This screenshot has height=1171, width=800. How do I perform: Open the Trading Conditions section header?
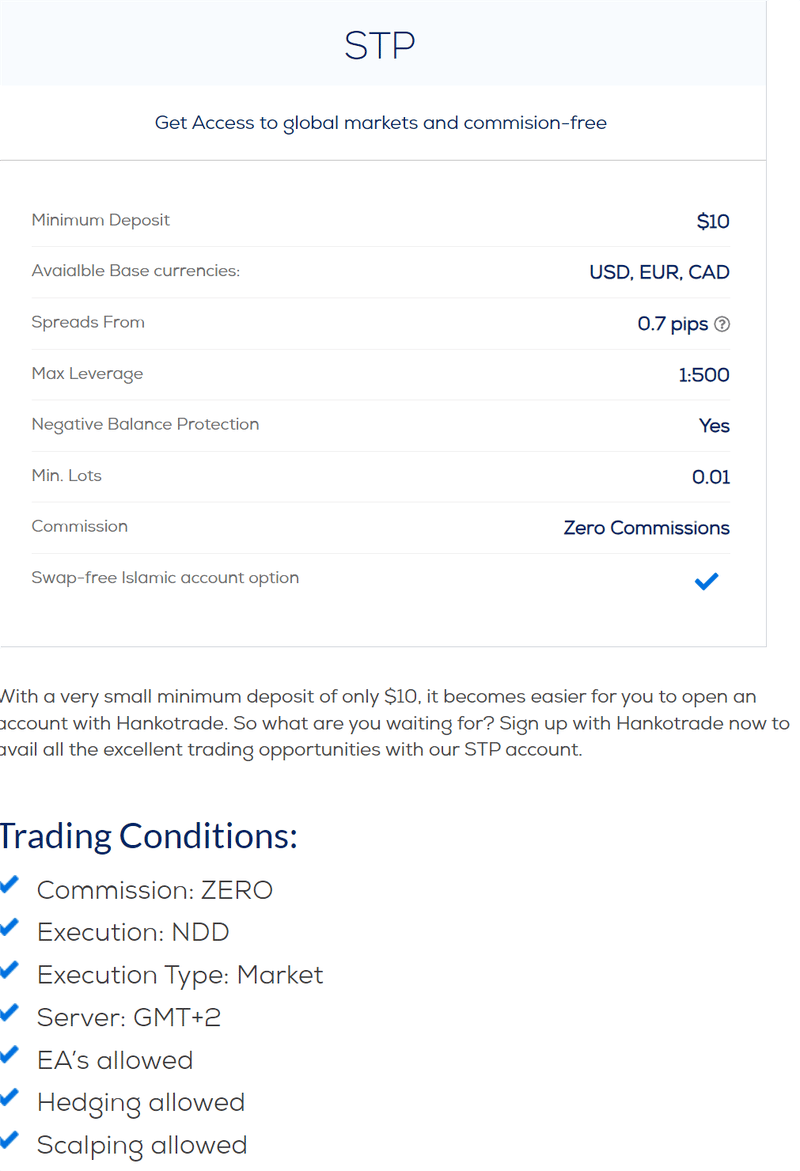click(x=148, y=836)
